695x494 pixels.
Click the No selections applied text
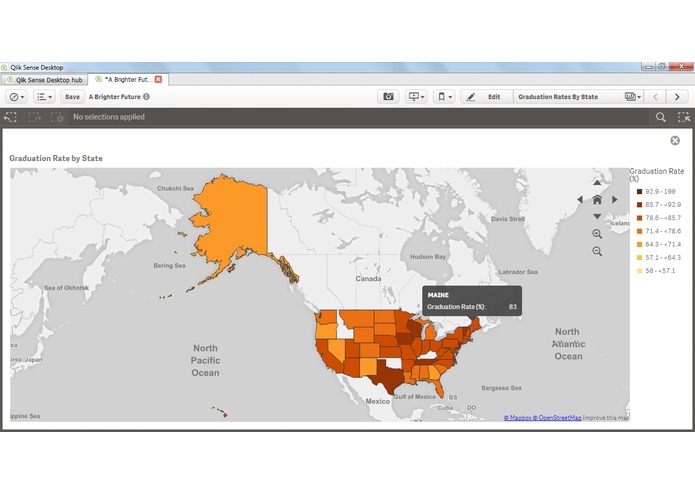pyautogui.click(x=109, y=117)
